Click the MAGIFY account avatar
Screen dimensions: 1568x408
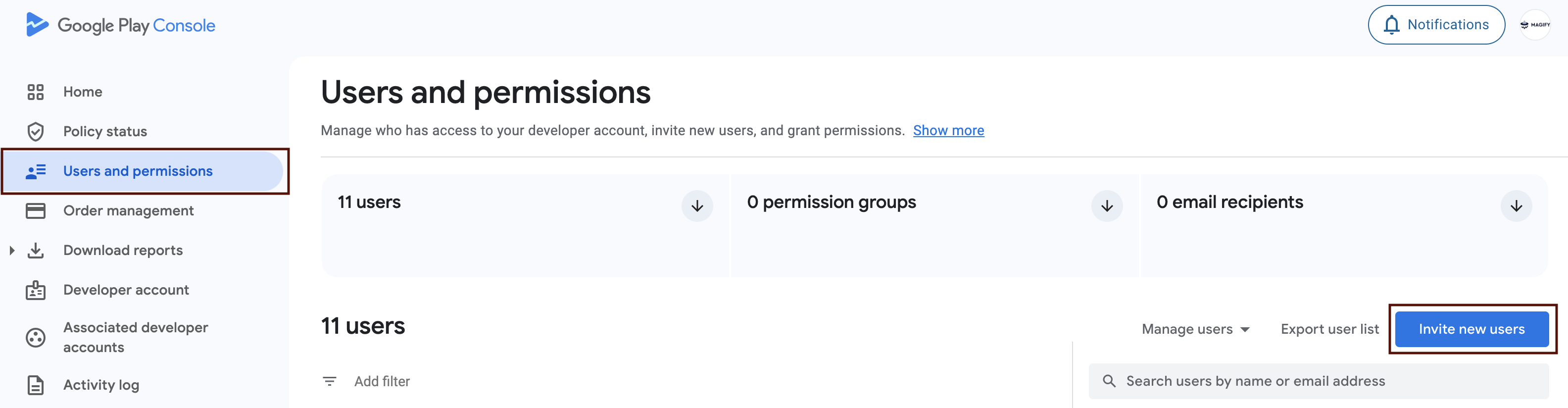1534,25
